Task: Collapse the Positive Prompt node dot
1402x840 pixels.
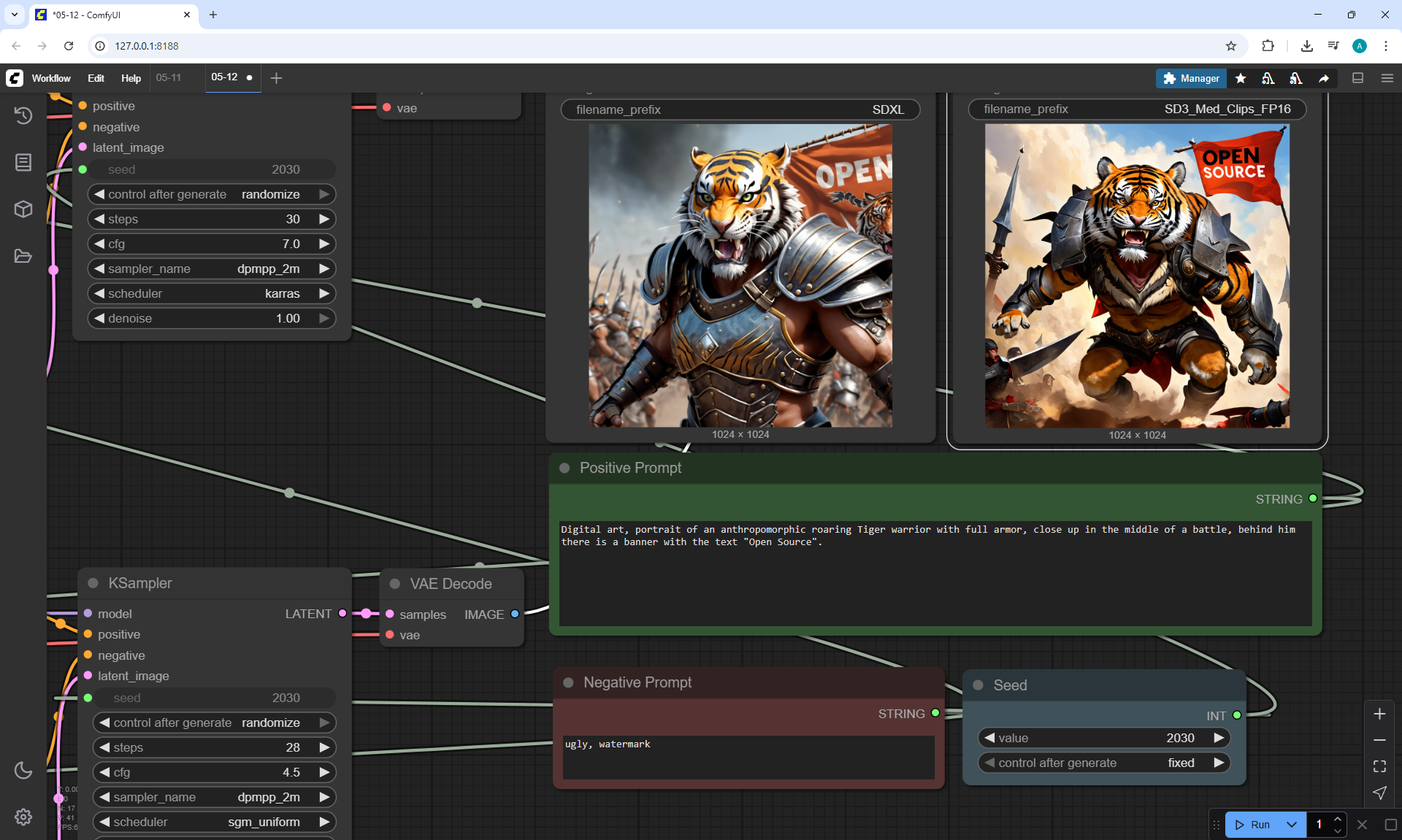Action: click(564, 468)
